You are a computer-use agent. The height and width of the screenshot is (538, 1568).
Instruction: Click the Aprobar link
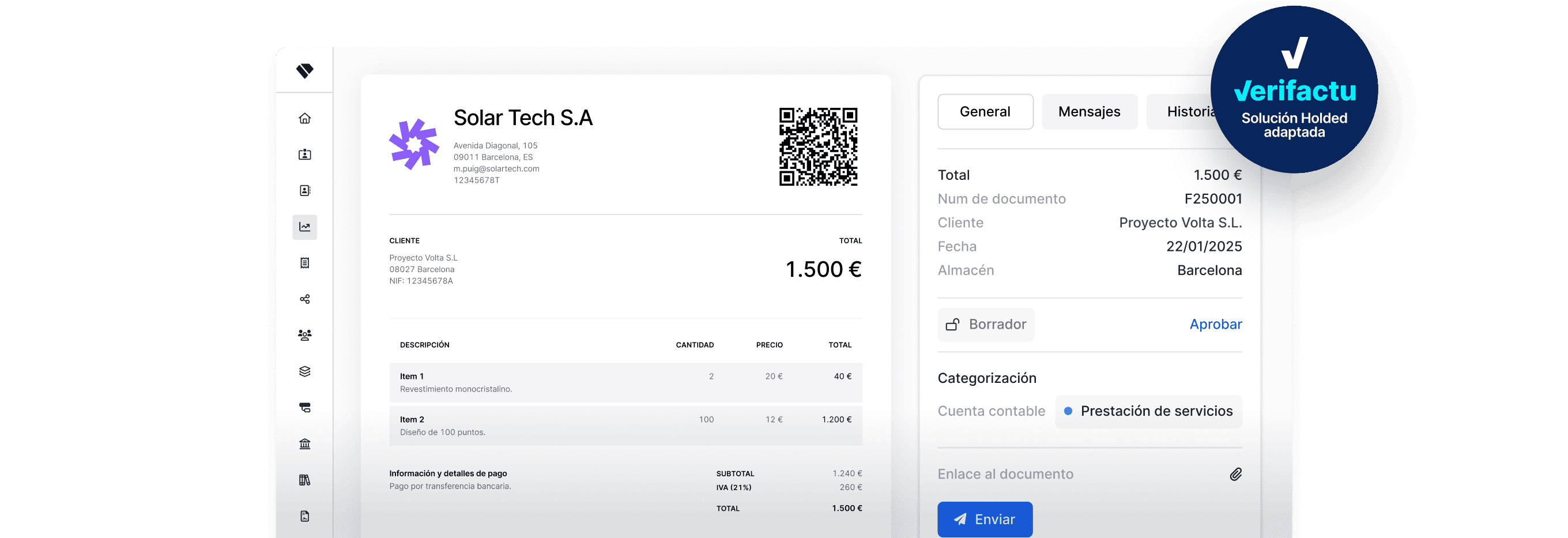click(x=1216, y=325)
